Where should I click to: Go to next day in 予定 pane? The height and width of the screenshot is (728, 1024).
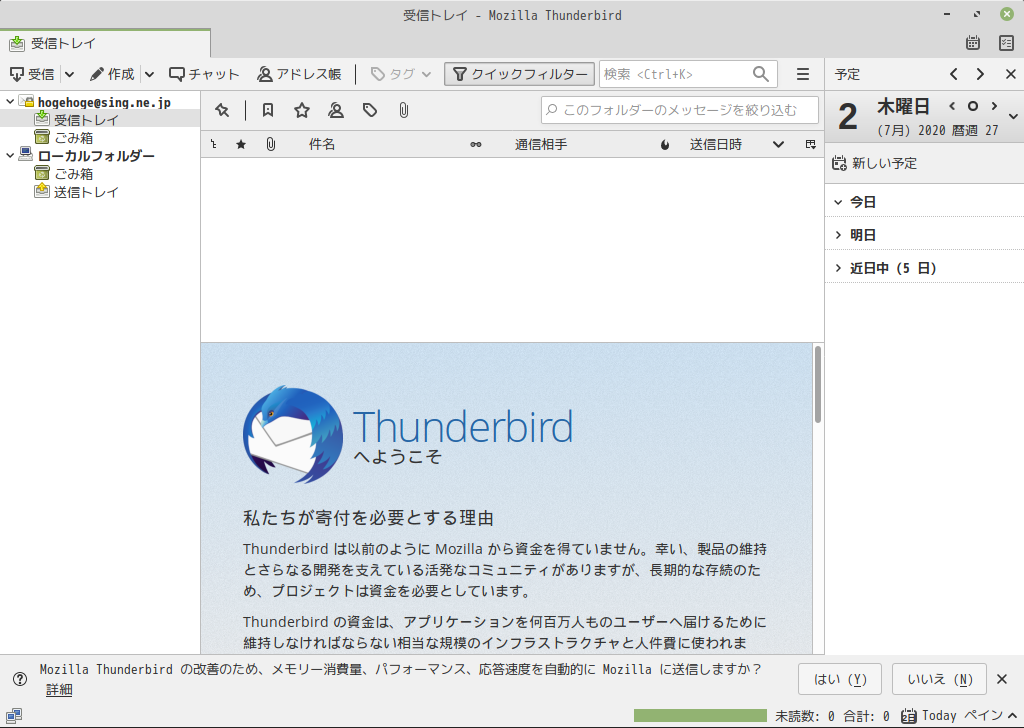980,74
